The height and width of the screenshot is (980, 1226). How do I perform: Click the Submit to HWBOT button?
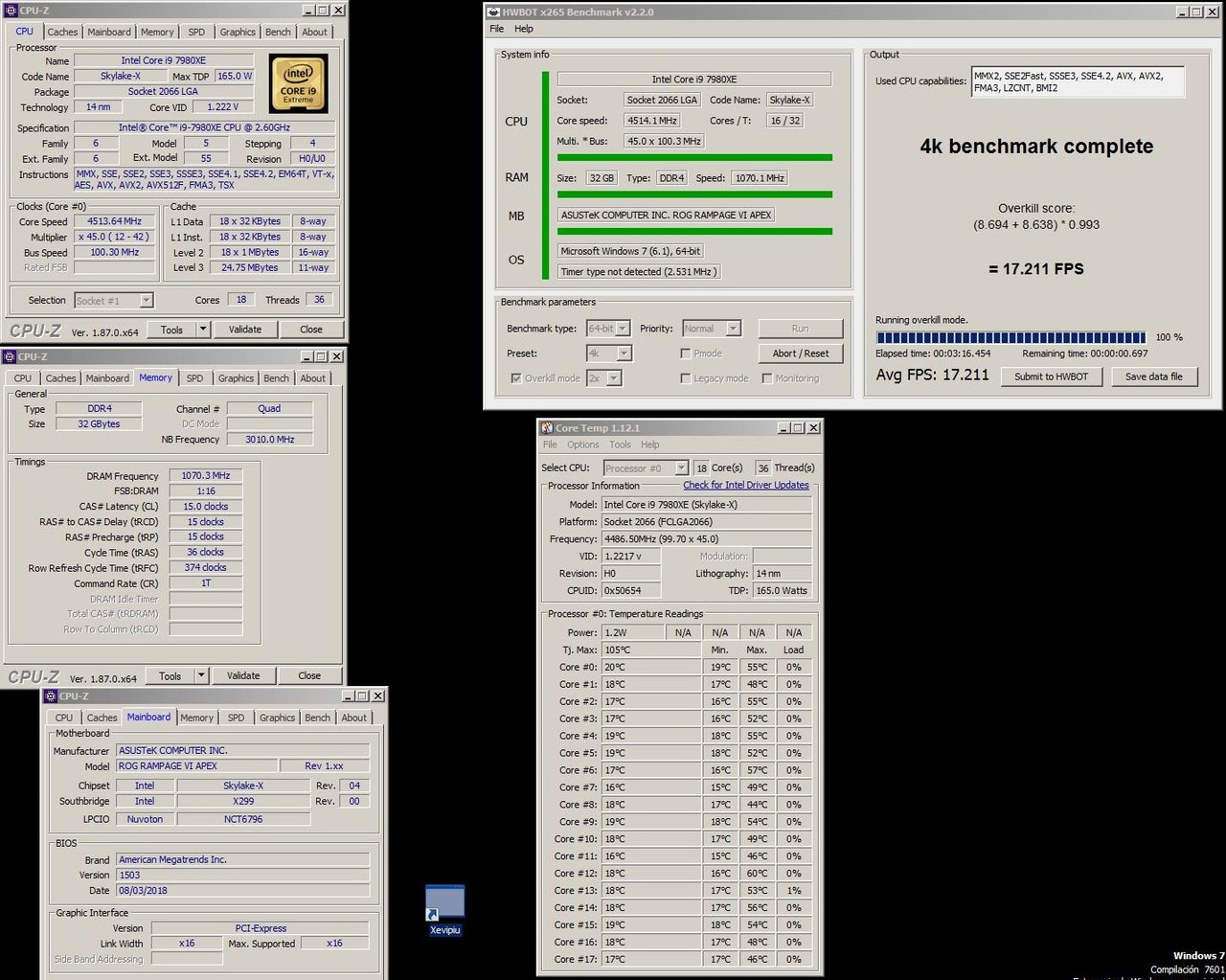(x=1052, y=376)
